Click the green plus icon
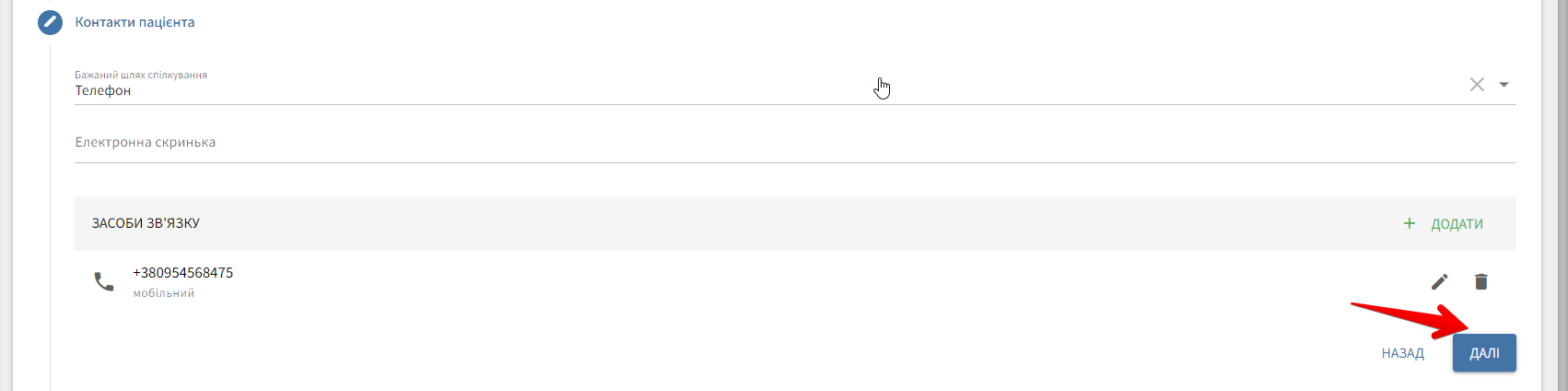The image size is (1568, 391). (1409, 223)
